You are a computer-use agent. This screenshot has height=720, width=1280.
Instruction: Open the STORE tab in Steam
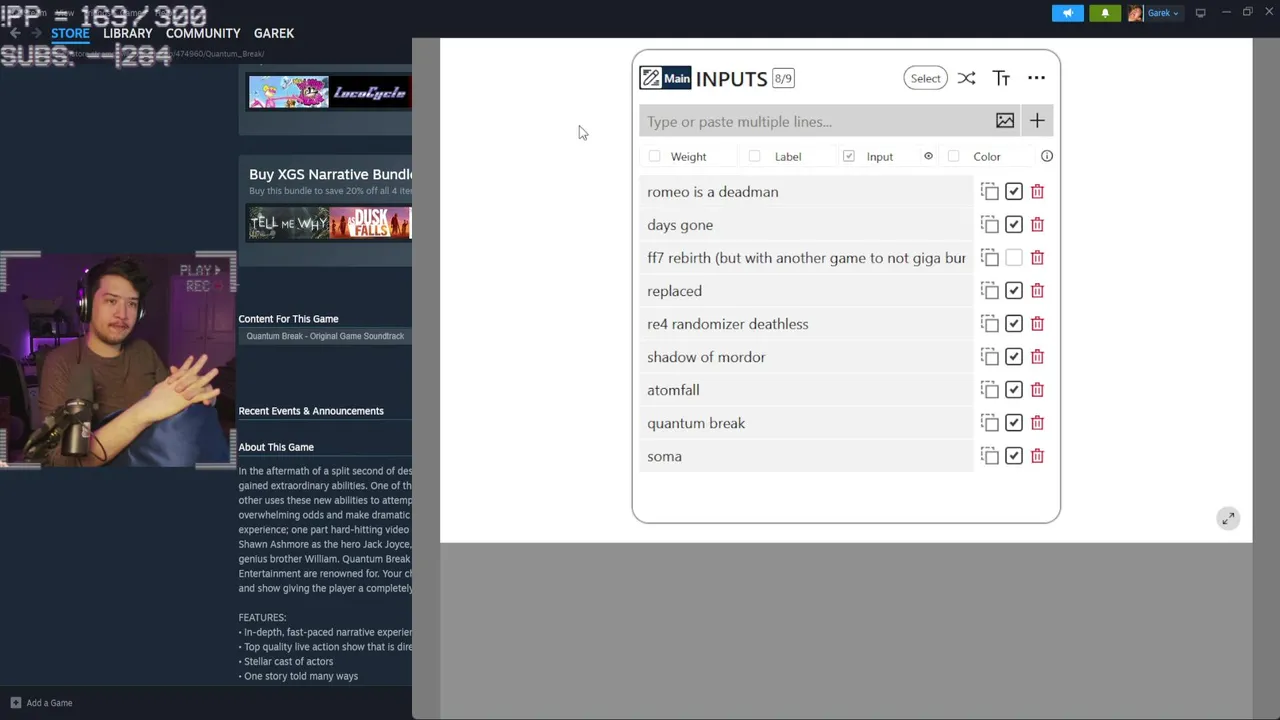[x=70, y=33]
